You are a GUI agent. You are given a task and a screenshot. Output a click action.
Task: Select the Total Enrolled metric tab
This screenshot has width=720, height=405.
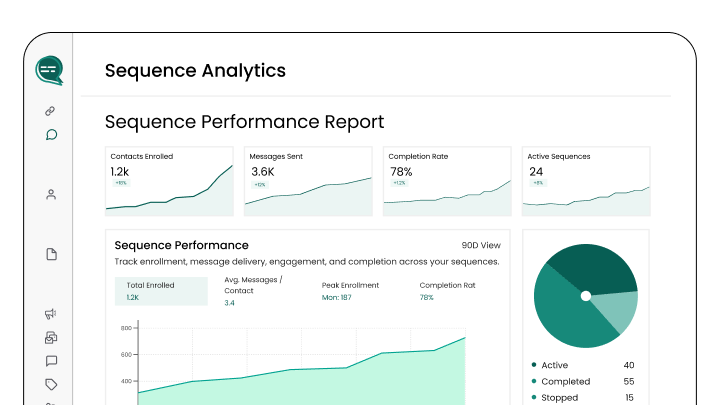click(161, 291)
